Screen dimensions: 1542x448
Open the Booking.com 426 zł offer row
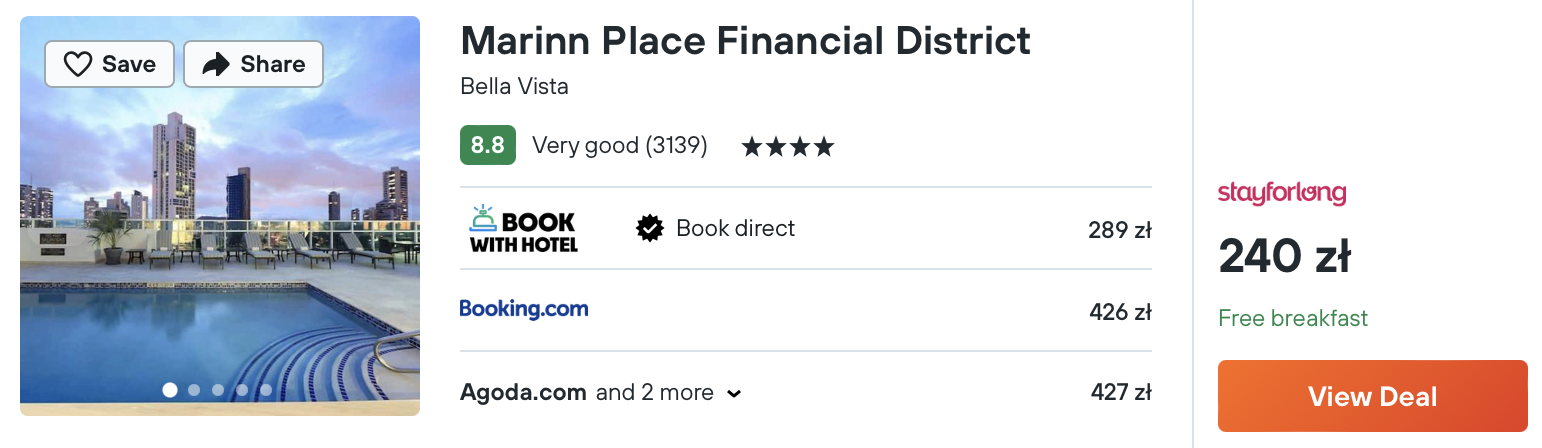point(806,311)
